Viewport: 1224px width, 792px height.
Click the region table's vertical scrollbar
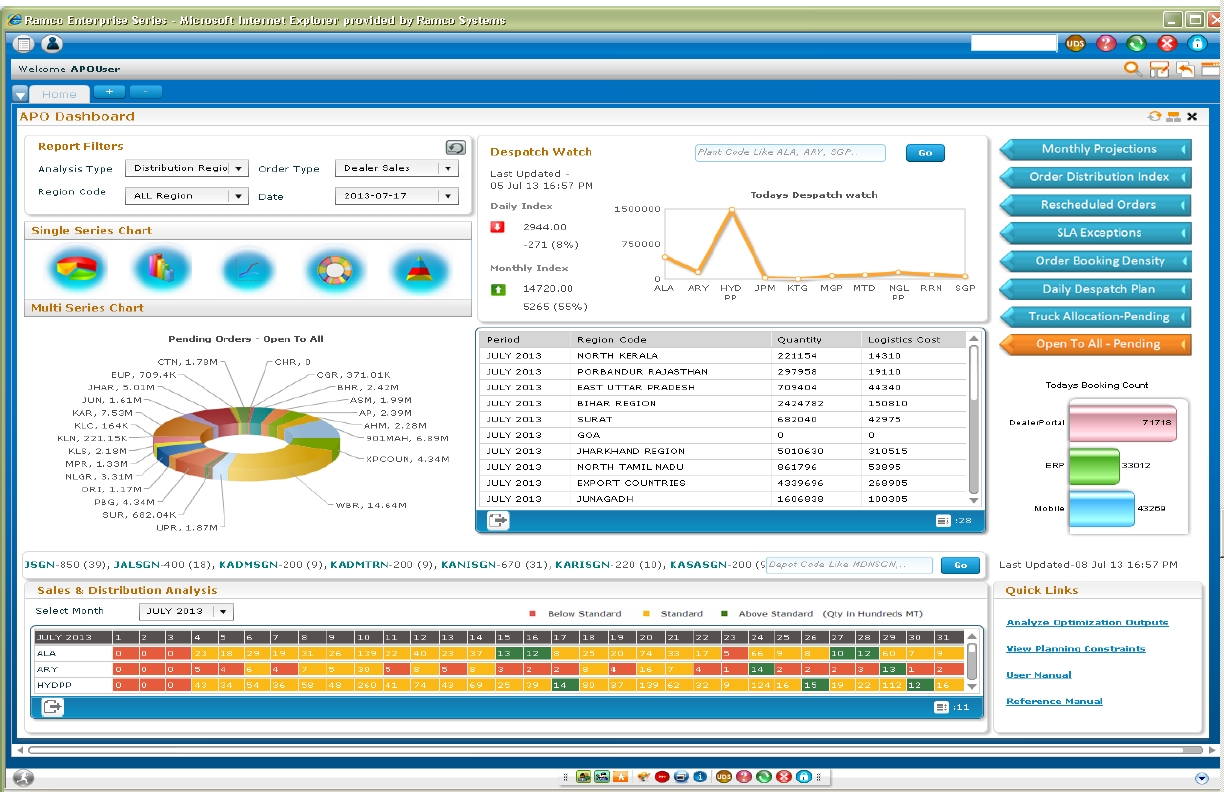pos(975,420)
